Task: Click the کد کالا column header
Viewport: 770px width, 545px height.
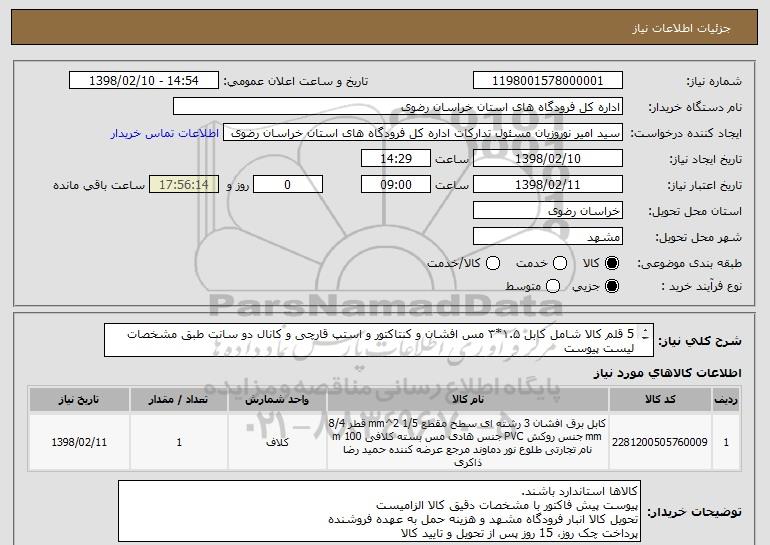Action: (660, 400)
